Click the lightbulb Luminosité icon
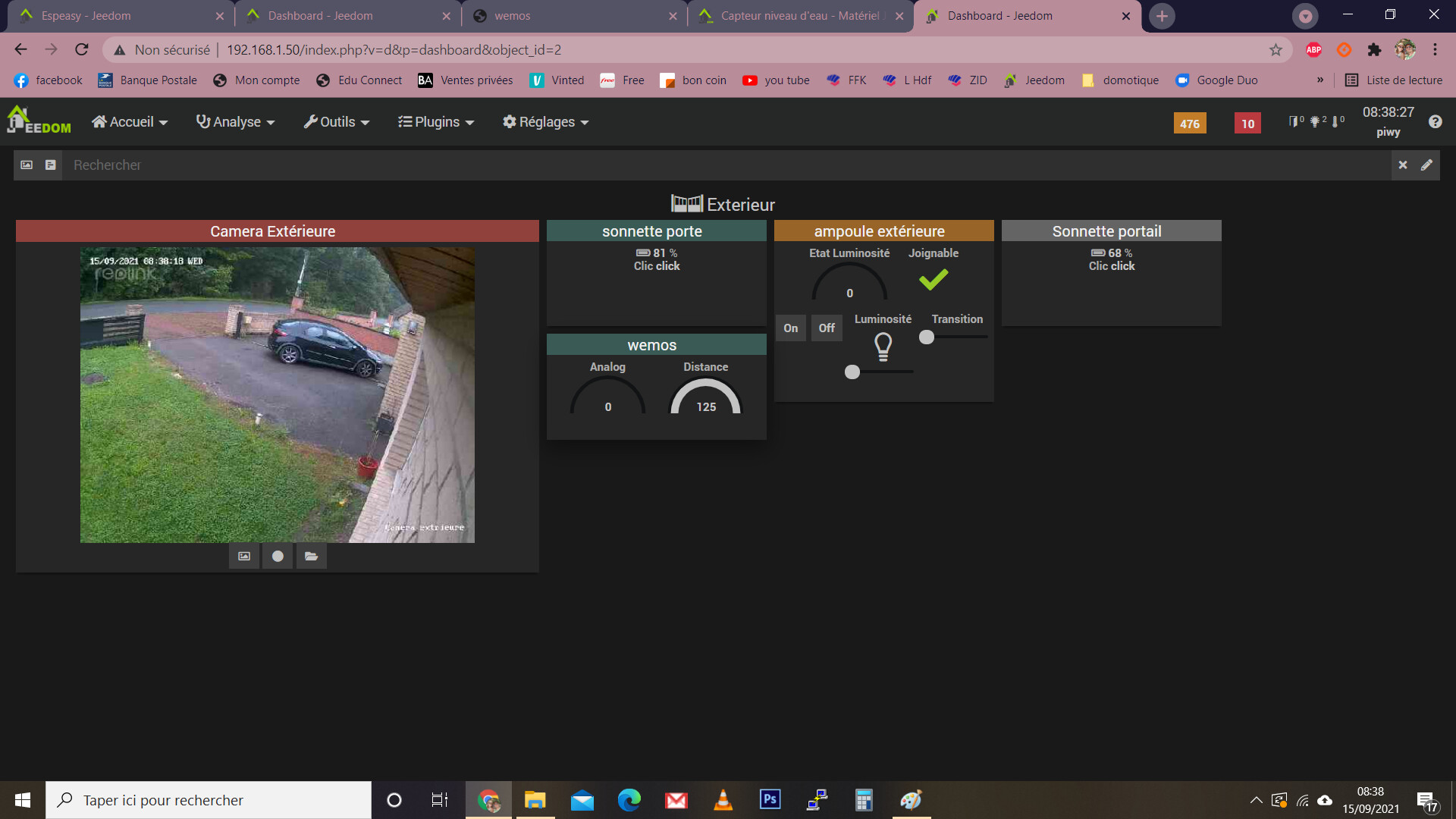The width and height of the screenshot is (1456, 819). tap(883, 346)
